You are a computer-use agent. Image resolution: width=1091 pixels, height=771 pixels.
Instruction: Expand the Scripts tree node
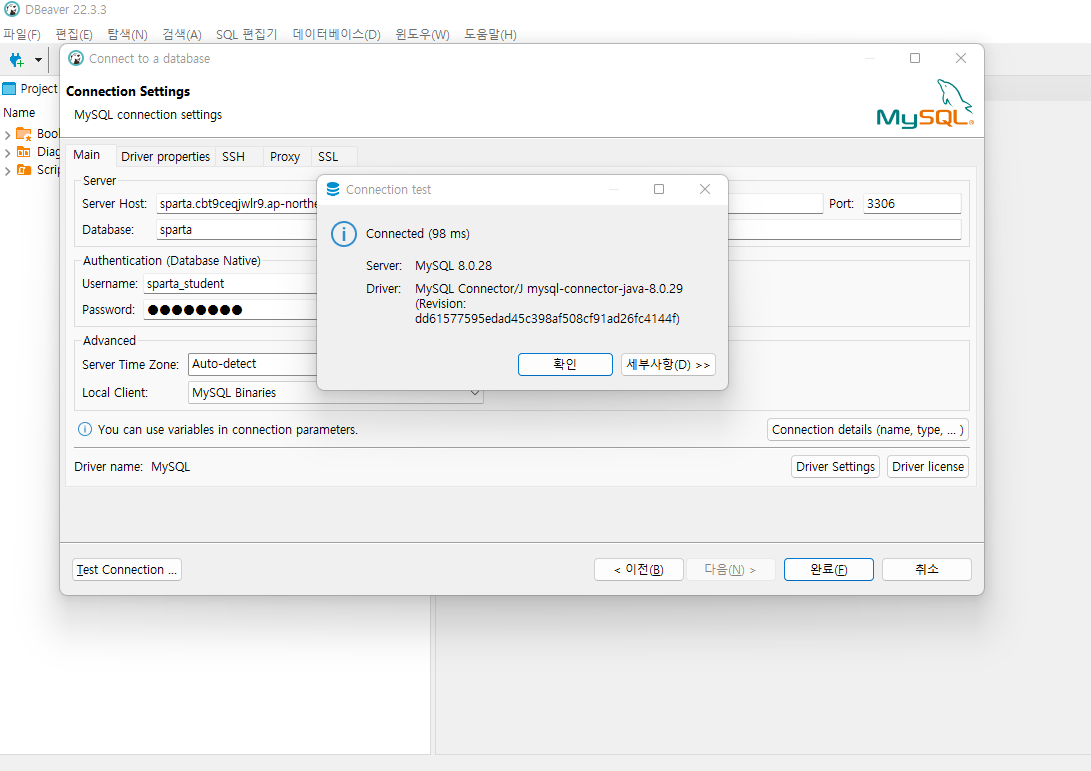7,170
